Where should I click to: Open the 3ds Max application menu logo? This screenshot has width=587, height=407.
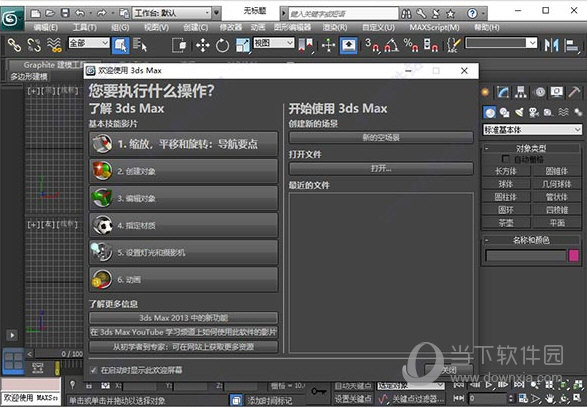[x=11, y=18]
